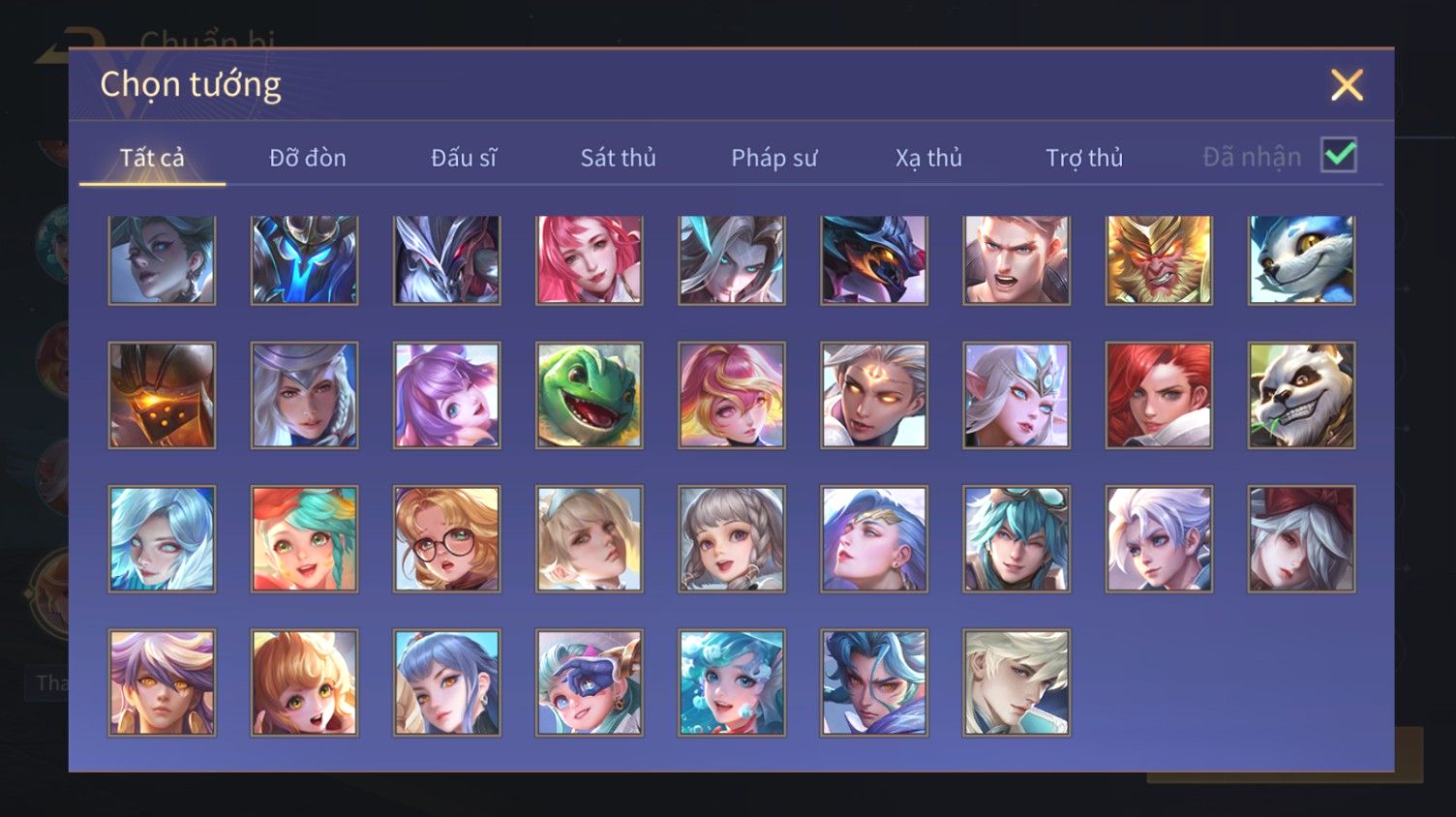Screen dimensions: 1456x817
Task: Pick the hero wearing round glasses
Action: tap(447, 539)
